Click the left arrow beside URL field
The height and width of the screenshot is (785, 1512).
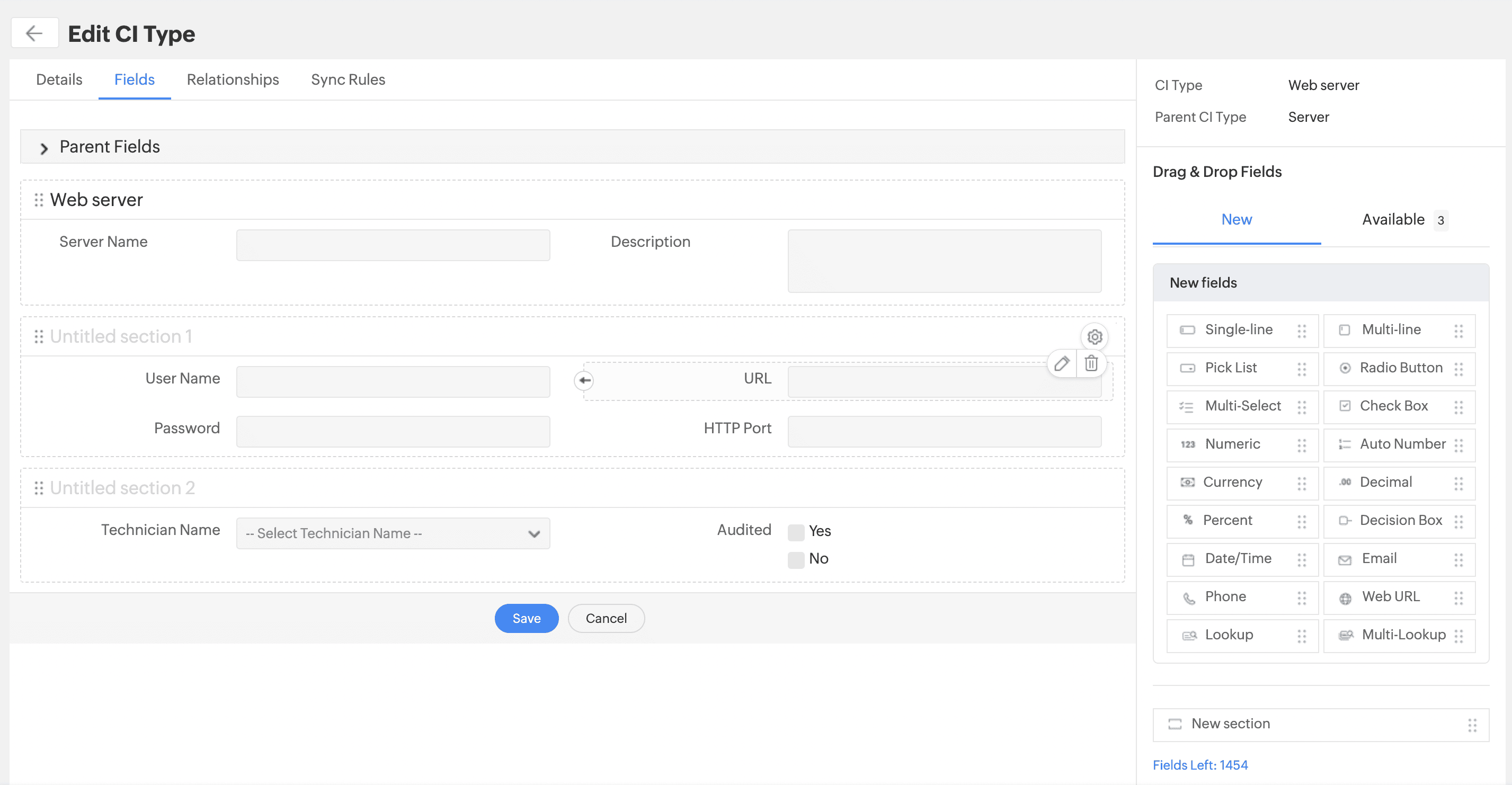click(584, 381)
